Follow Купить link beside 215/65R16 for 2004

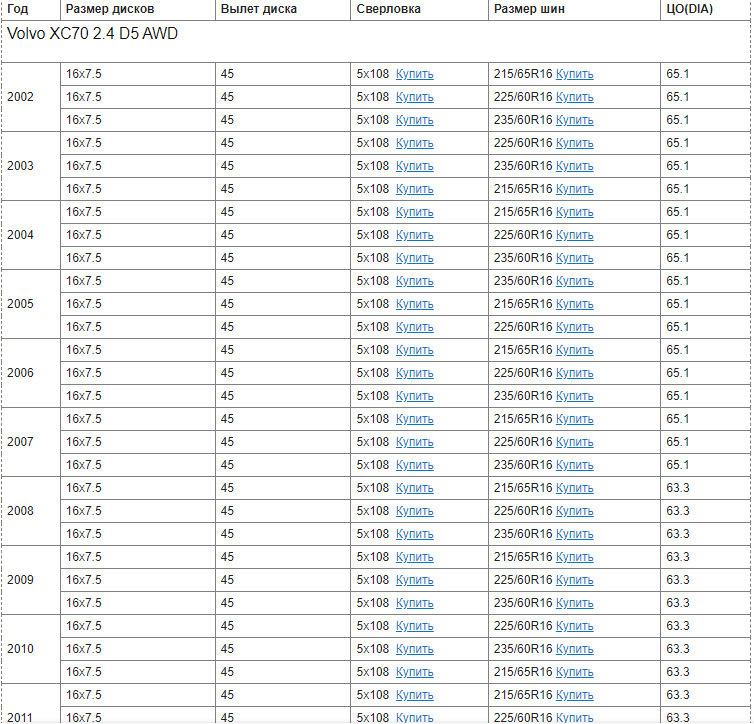pos(575,212)
